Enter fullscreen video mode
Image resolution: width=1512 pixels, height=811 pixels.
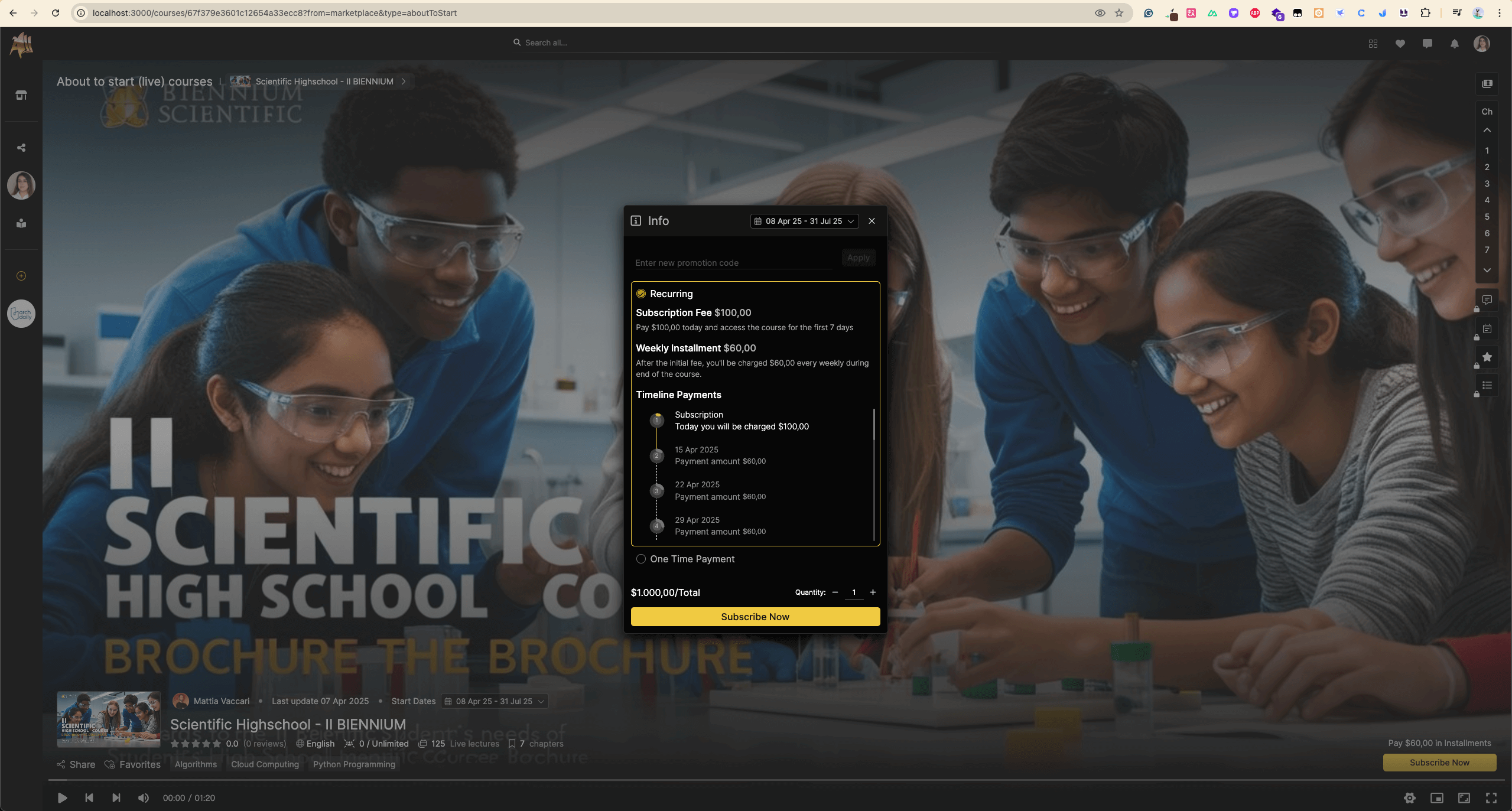point(1491,798)
